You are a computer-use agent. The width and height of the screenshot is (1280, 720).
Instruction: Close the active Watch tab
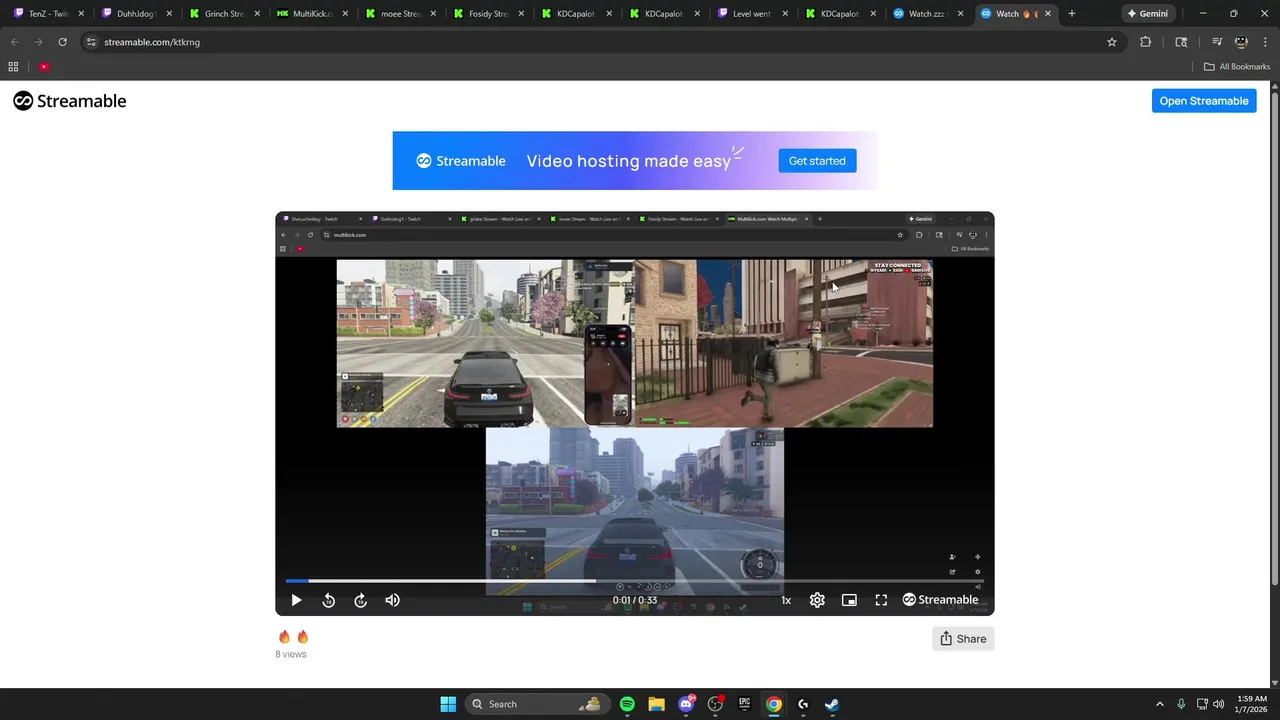point(1048,14)
